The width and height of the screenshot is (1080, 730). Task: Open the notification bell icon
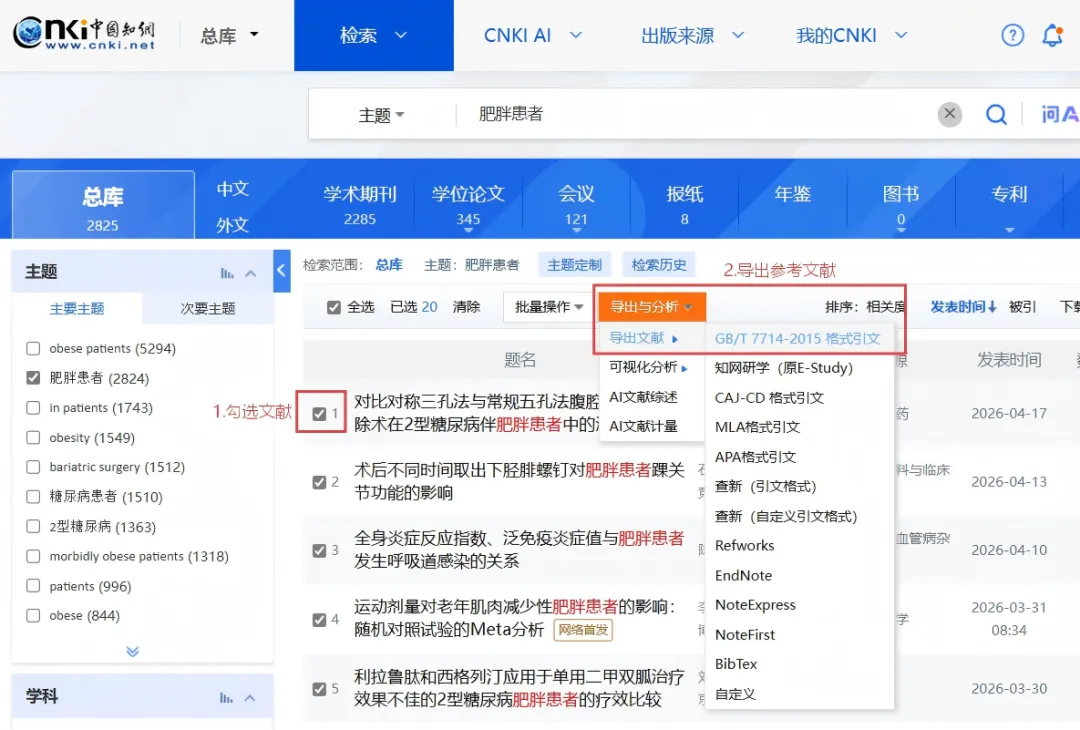[1052, 34]
